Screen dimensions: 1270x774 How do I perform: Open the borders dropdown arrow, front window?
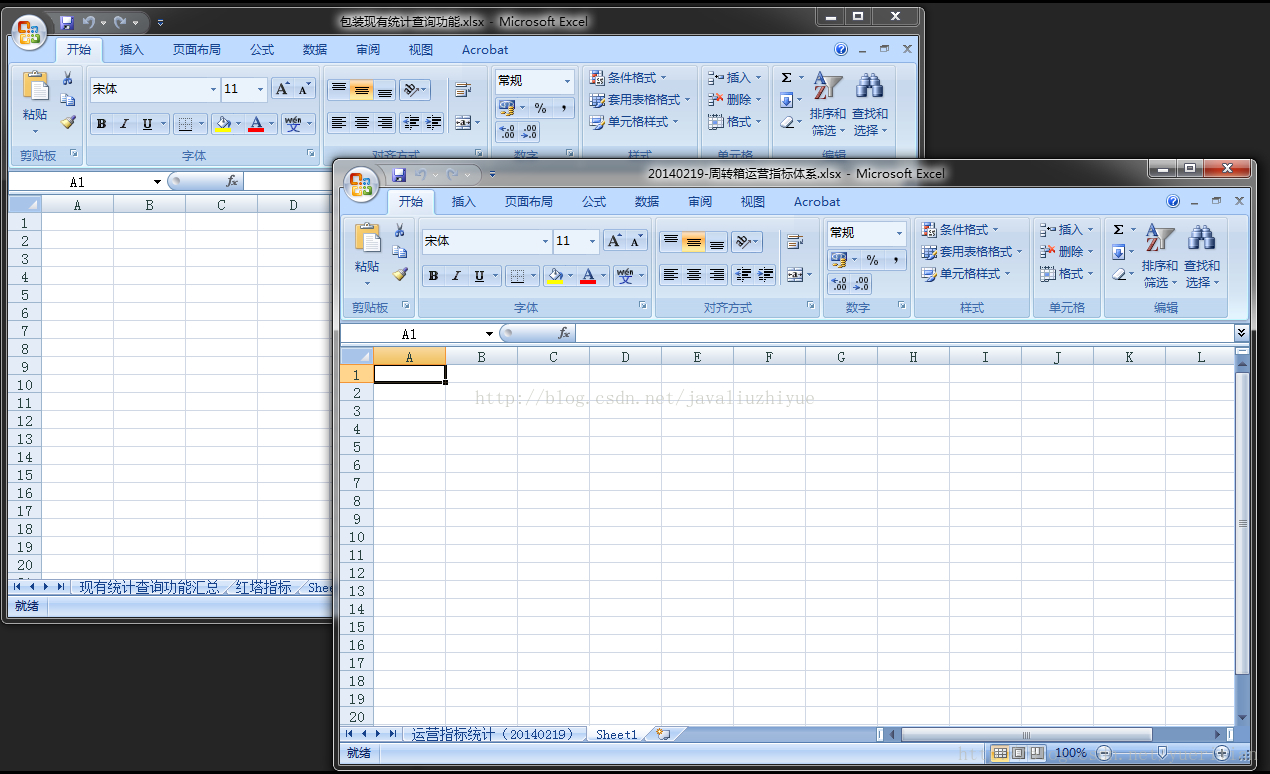(x=533, y=276)
